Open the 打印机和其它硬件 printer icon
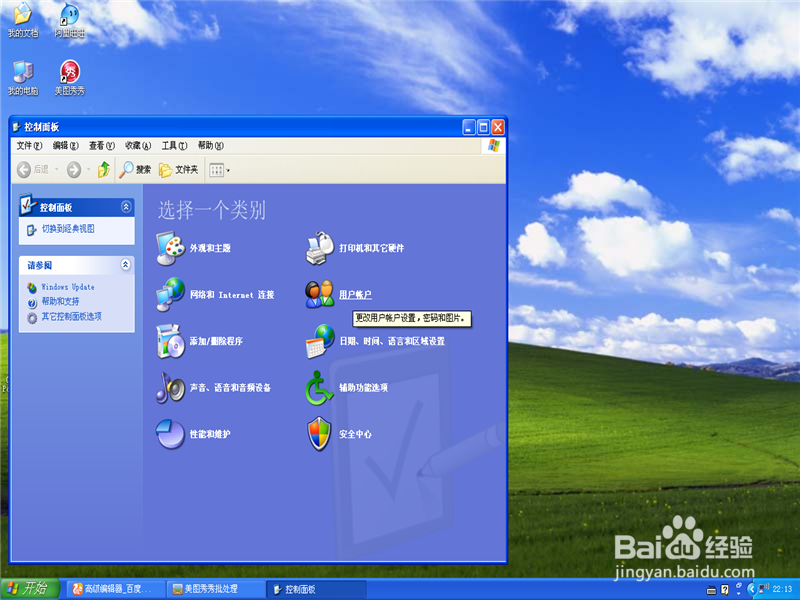This screenshot has height=600, width=800. [x=319, y=248]
